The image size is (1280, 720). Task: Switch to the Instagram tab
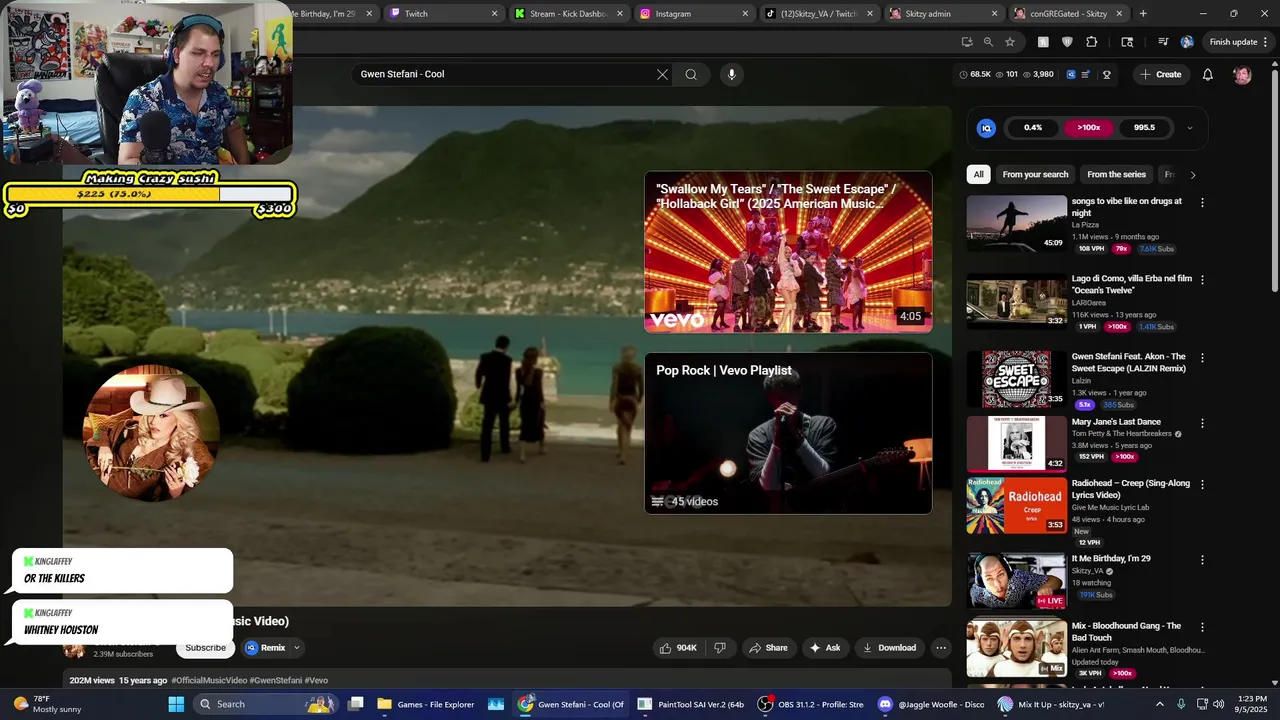pos(693,13)
